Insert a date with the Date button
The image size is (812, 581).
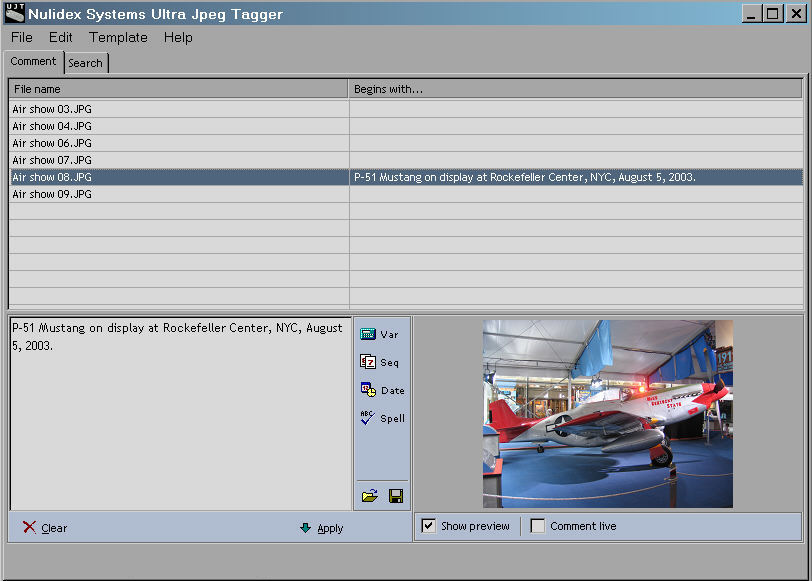tap(382, 390)
